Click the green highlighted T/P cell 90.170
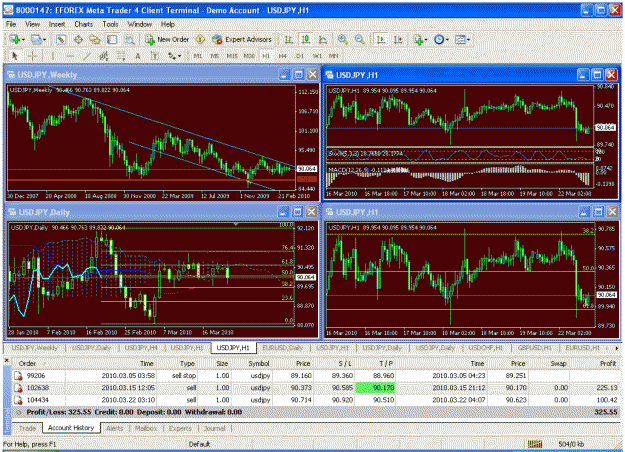The width and height of the screenshot is (625, 452). (x=375, y=387)
